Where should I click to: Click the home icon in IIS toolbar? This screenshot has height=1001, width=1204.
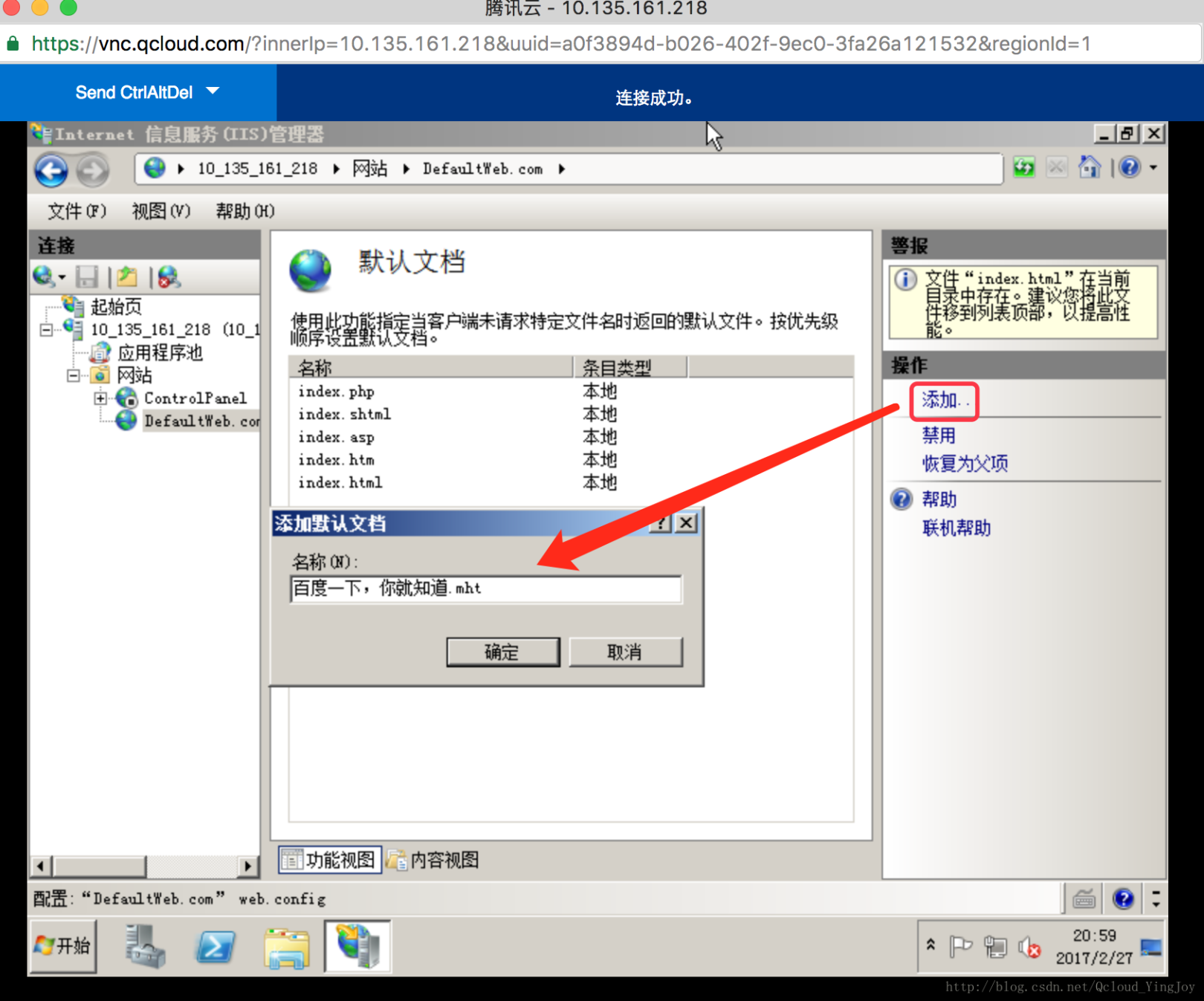1089,167
